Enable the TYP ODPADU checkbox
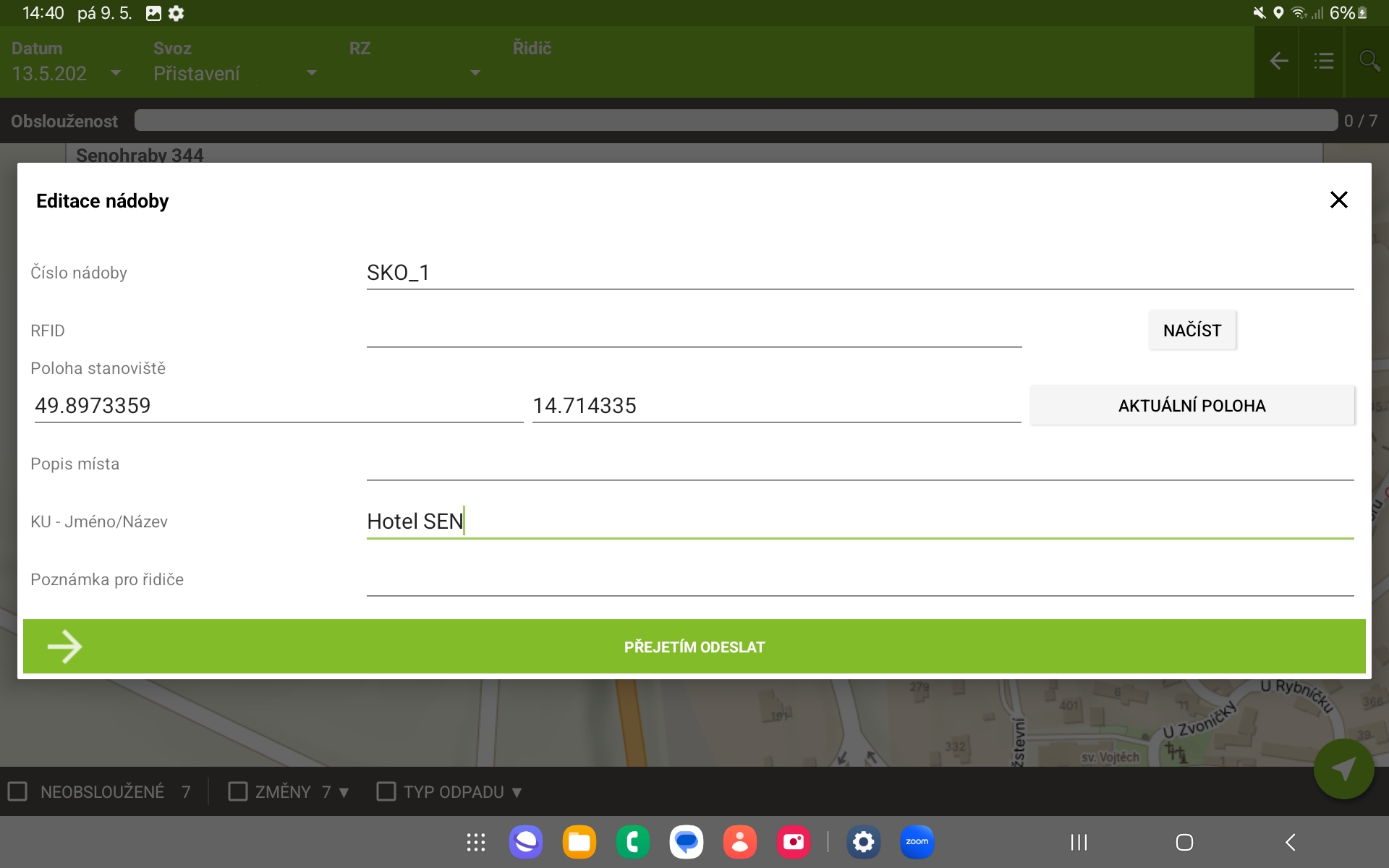 click(386, 791)
